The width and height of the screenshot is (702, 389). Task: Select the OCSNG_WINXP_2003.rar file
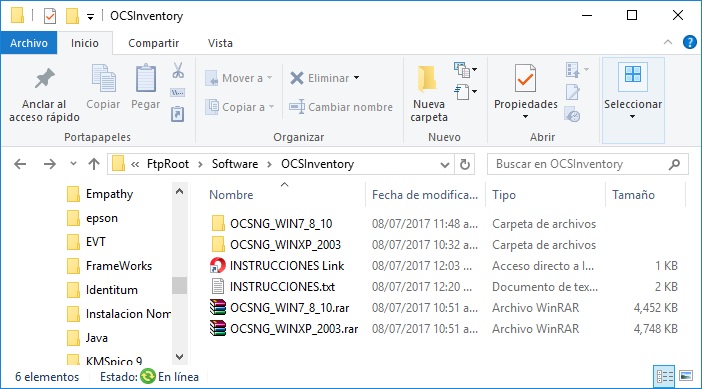(443, 329)
